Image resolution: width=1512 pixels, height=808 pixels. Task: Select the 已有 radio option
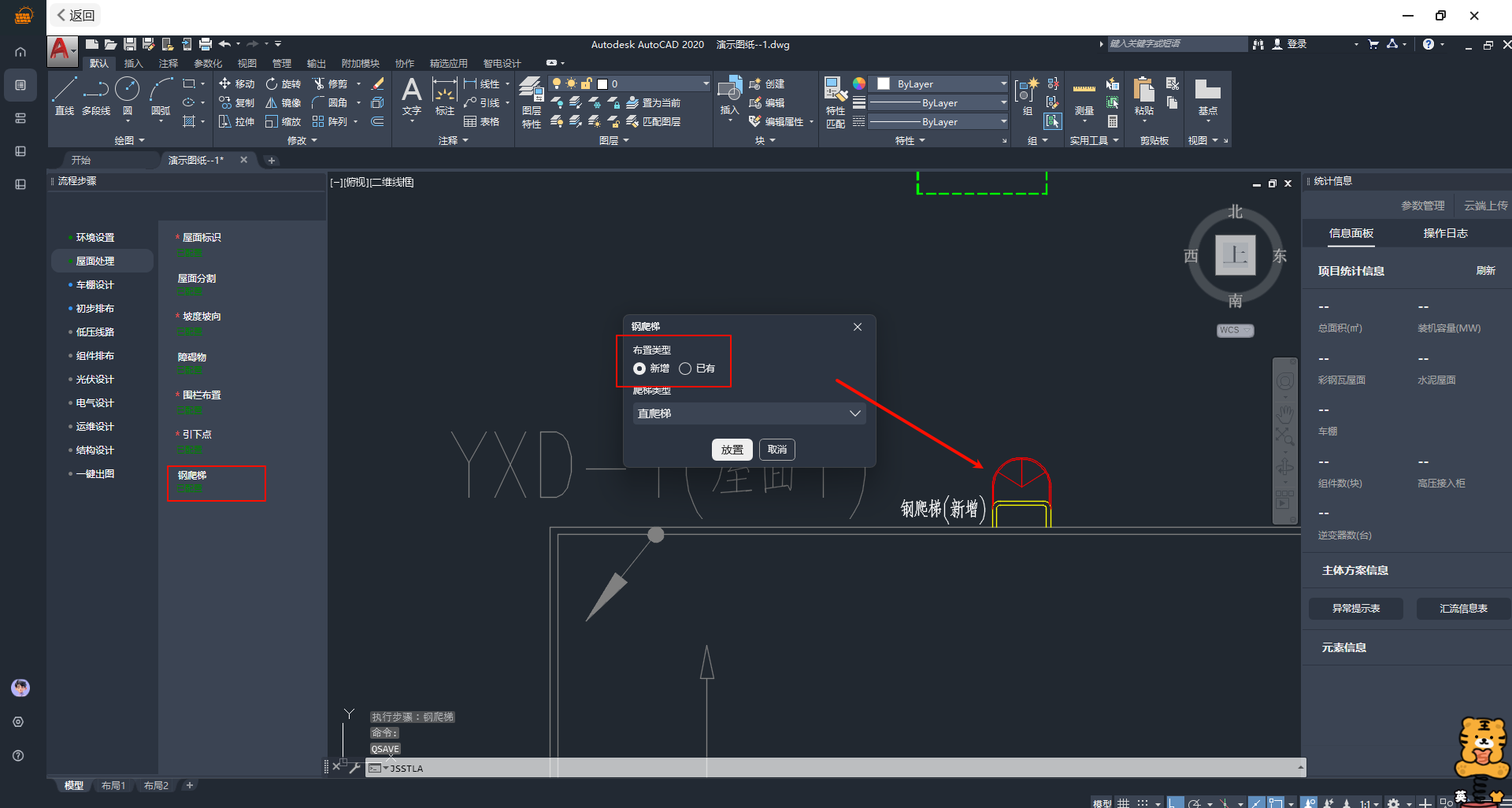(685, 369)
